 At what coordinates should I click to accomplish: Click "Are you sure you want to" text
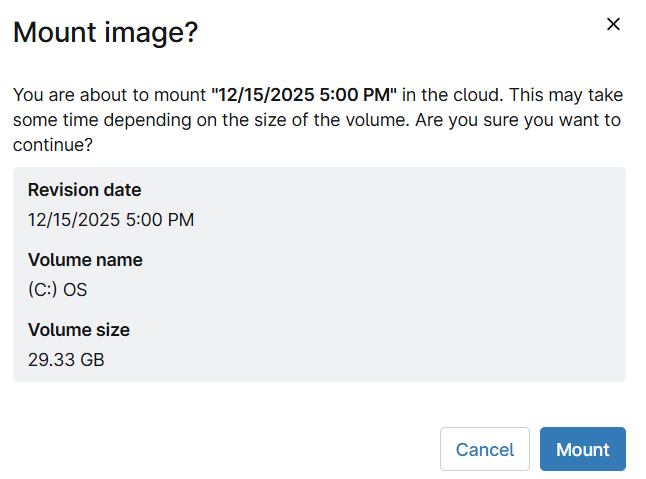point(523,120)
